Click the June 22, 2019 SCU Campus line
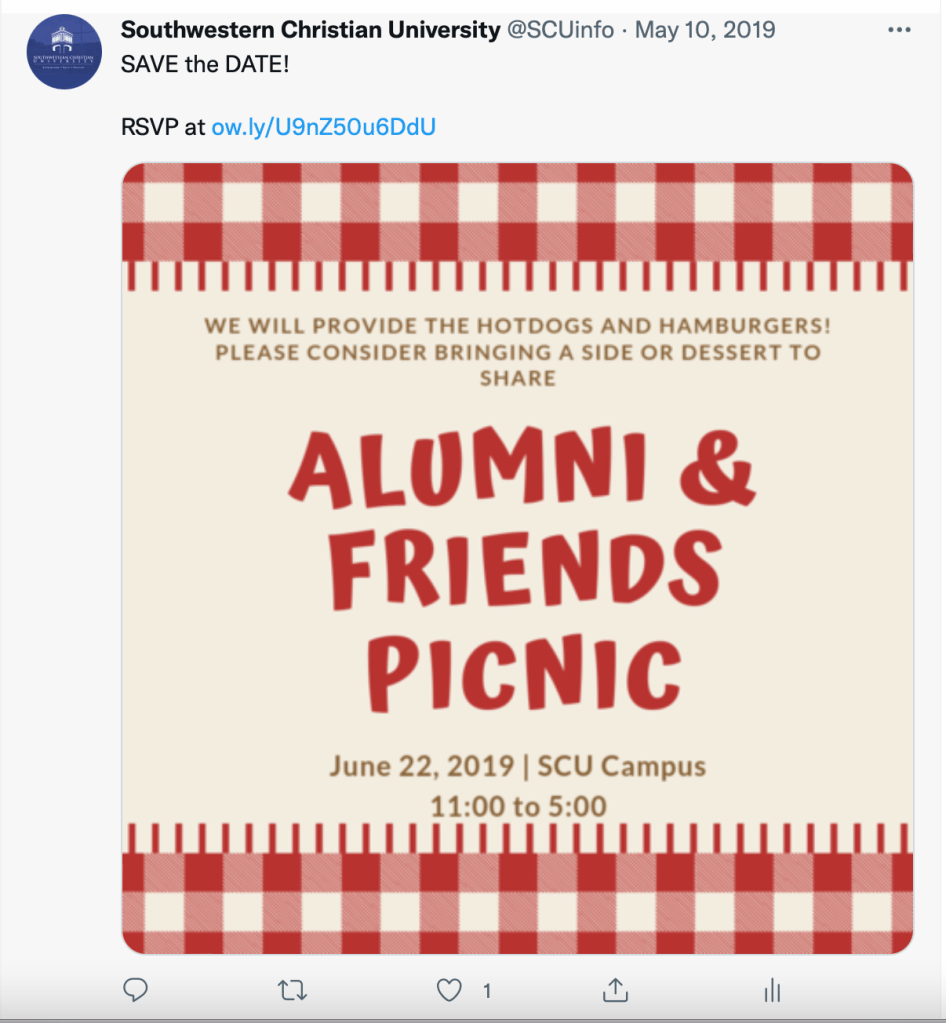The height and width of the screenshot is (1023, 946). click(x=518, y=767)
